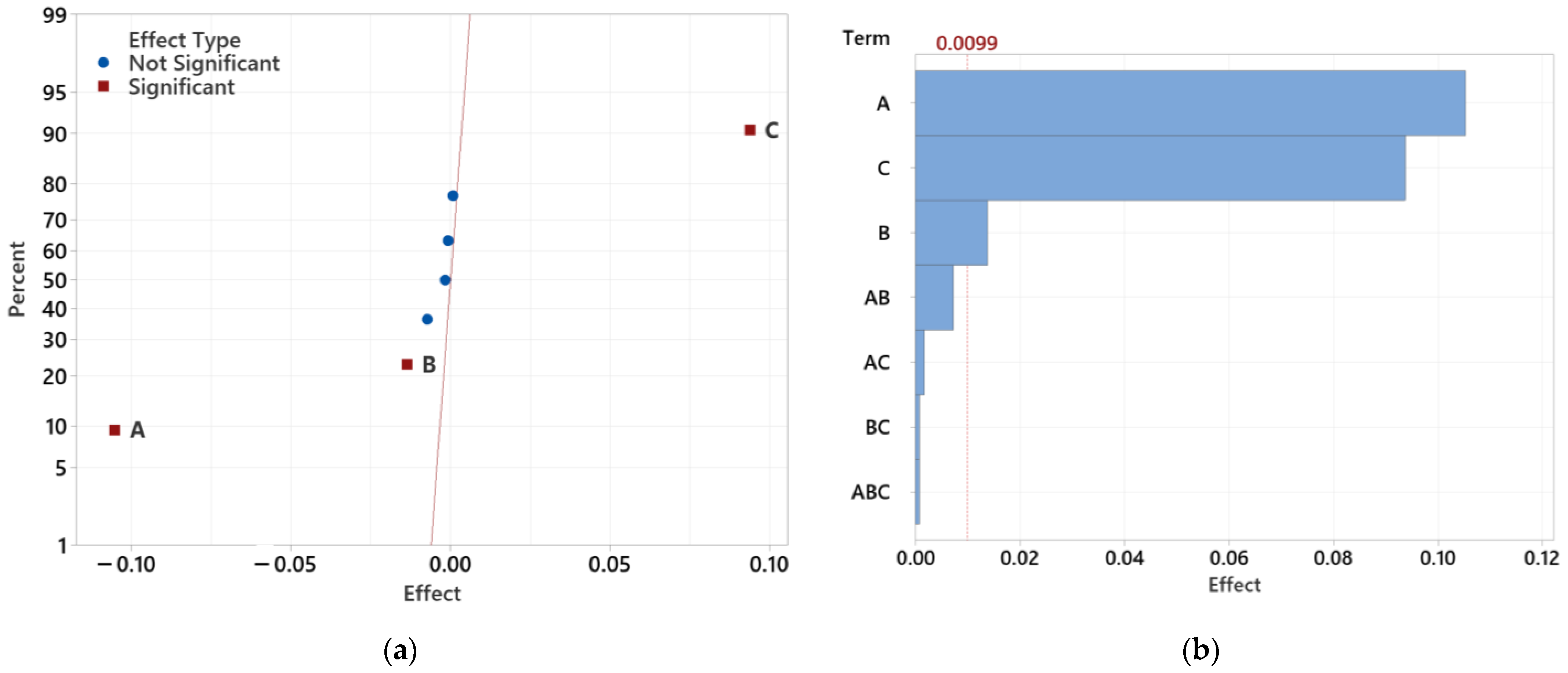
Task: Click the AB term bar
Action: pos(934,298)
